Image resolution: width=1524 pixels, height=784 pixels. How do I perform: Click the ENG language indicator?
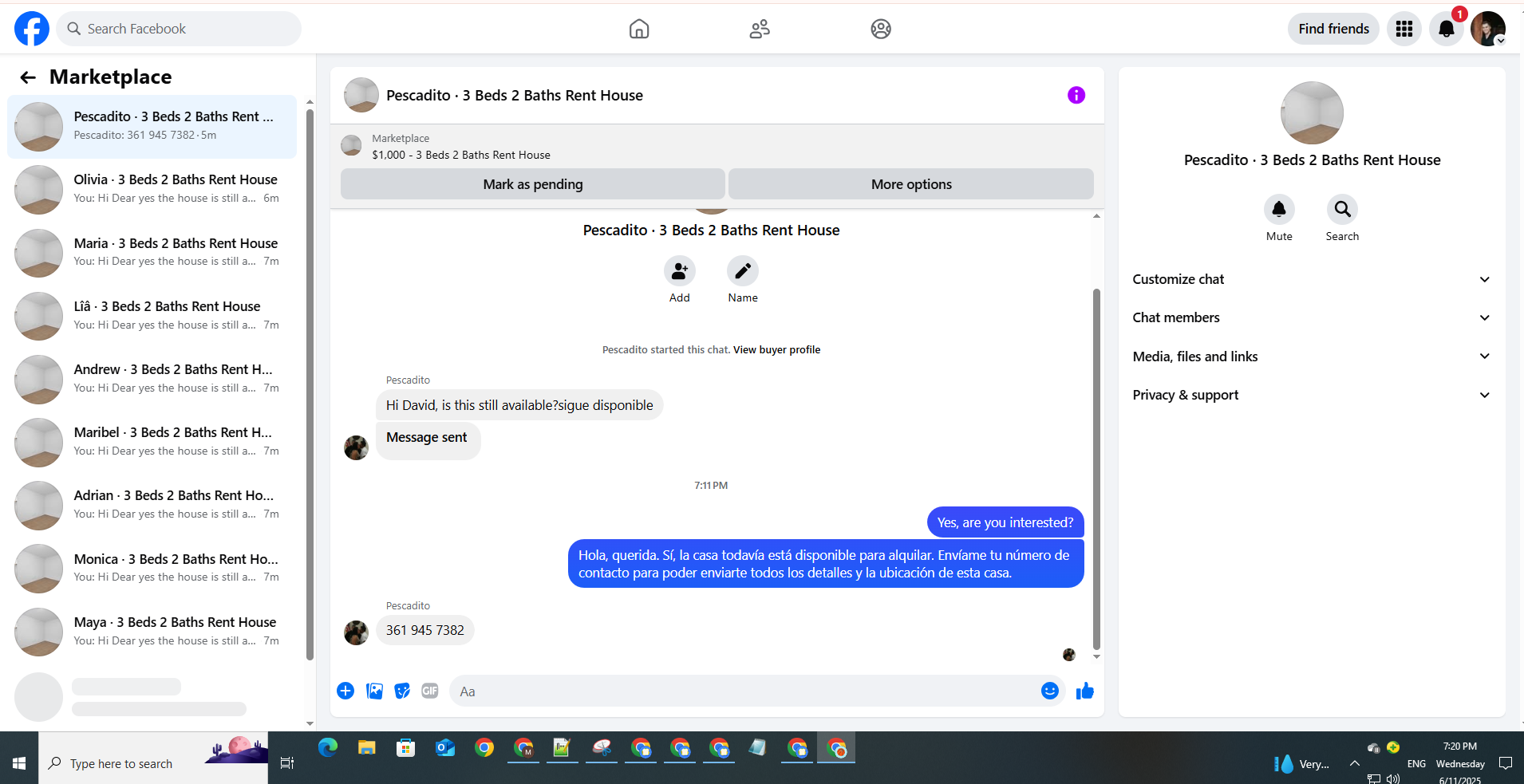(1416, 763)
